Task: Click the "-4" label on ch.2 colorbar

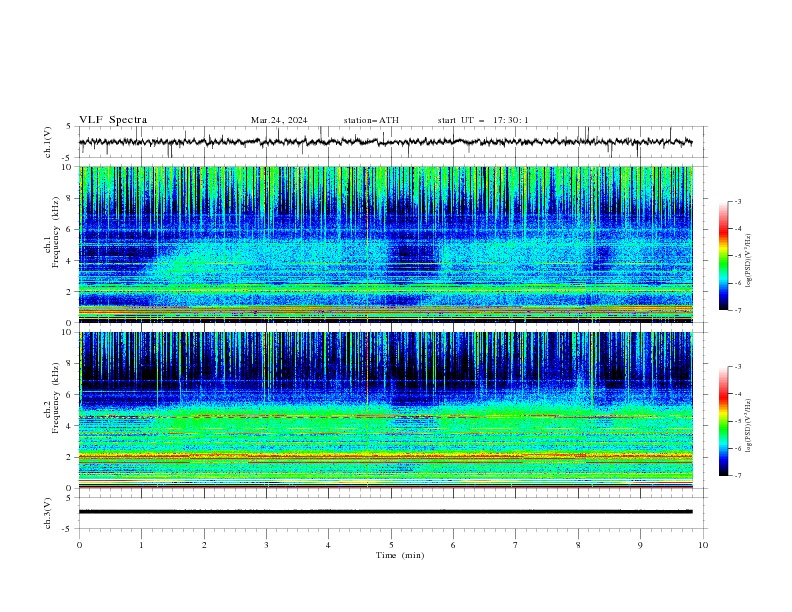Action: point(738,394)
